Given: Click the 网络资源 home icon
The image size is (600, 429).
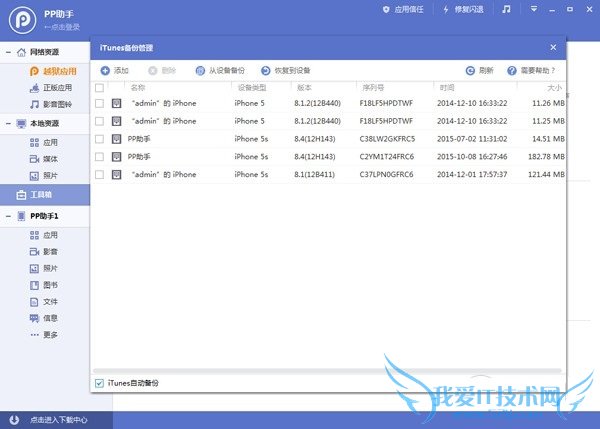Looking at the screenshot, I should [x=21, y=52].
